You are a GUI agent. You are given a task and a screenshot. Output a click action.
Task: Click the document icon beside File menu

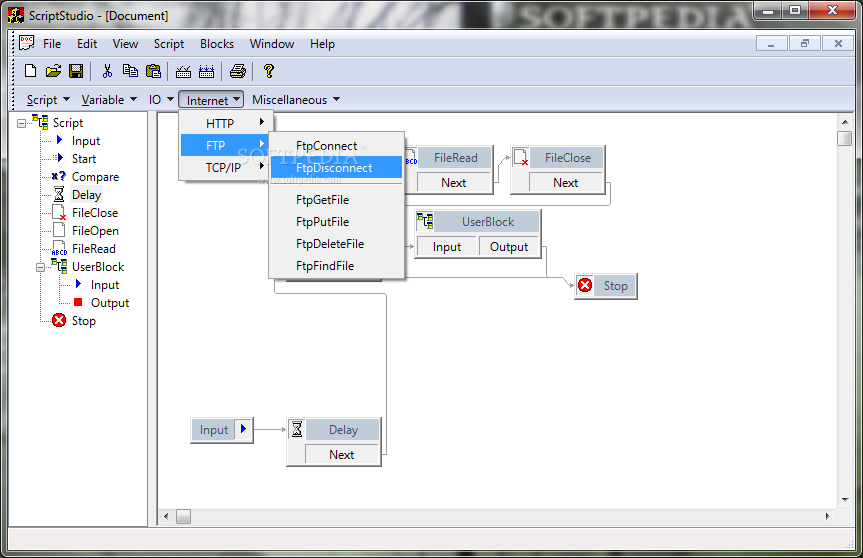(26, 43)
